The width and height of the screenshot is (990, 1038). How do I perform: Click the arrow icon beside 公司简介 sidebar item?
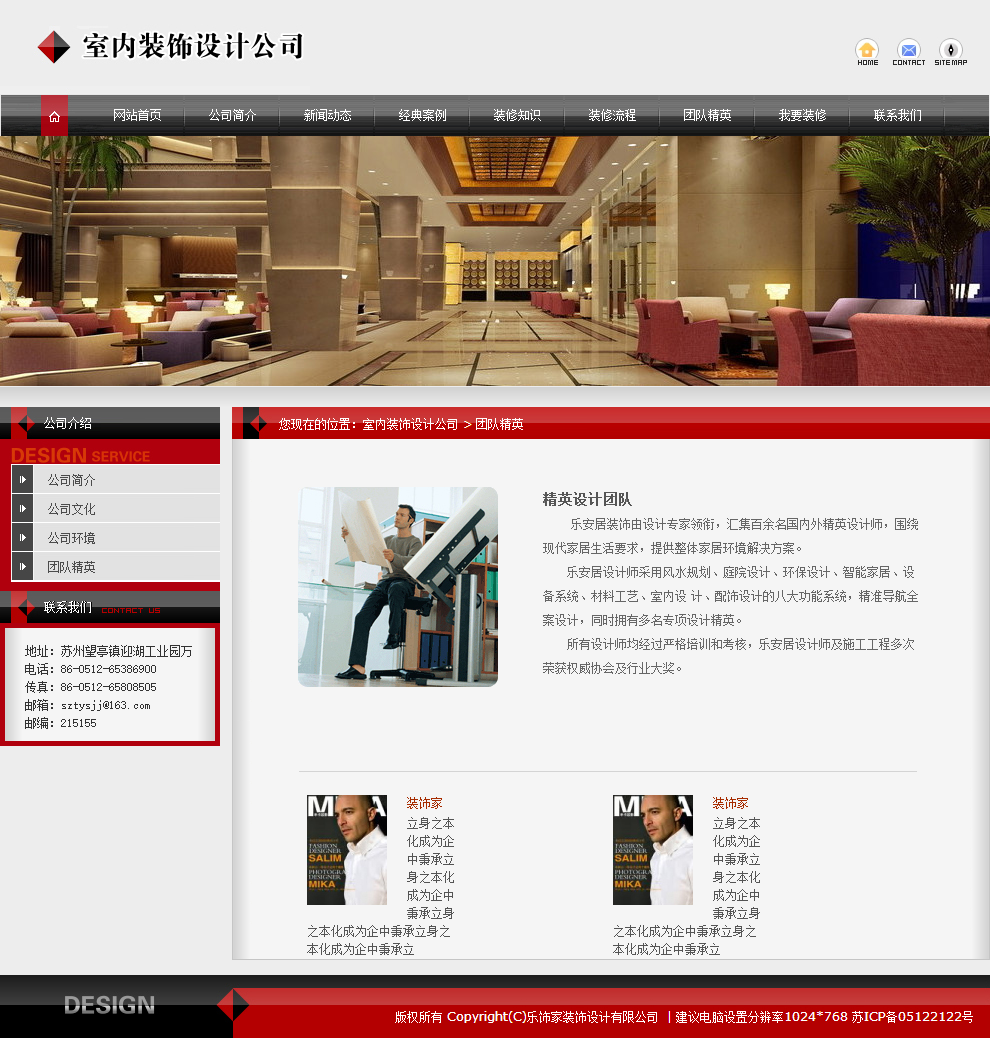click(x=22, y=479)
